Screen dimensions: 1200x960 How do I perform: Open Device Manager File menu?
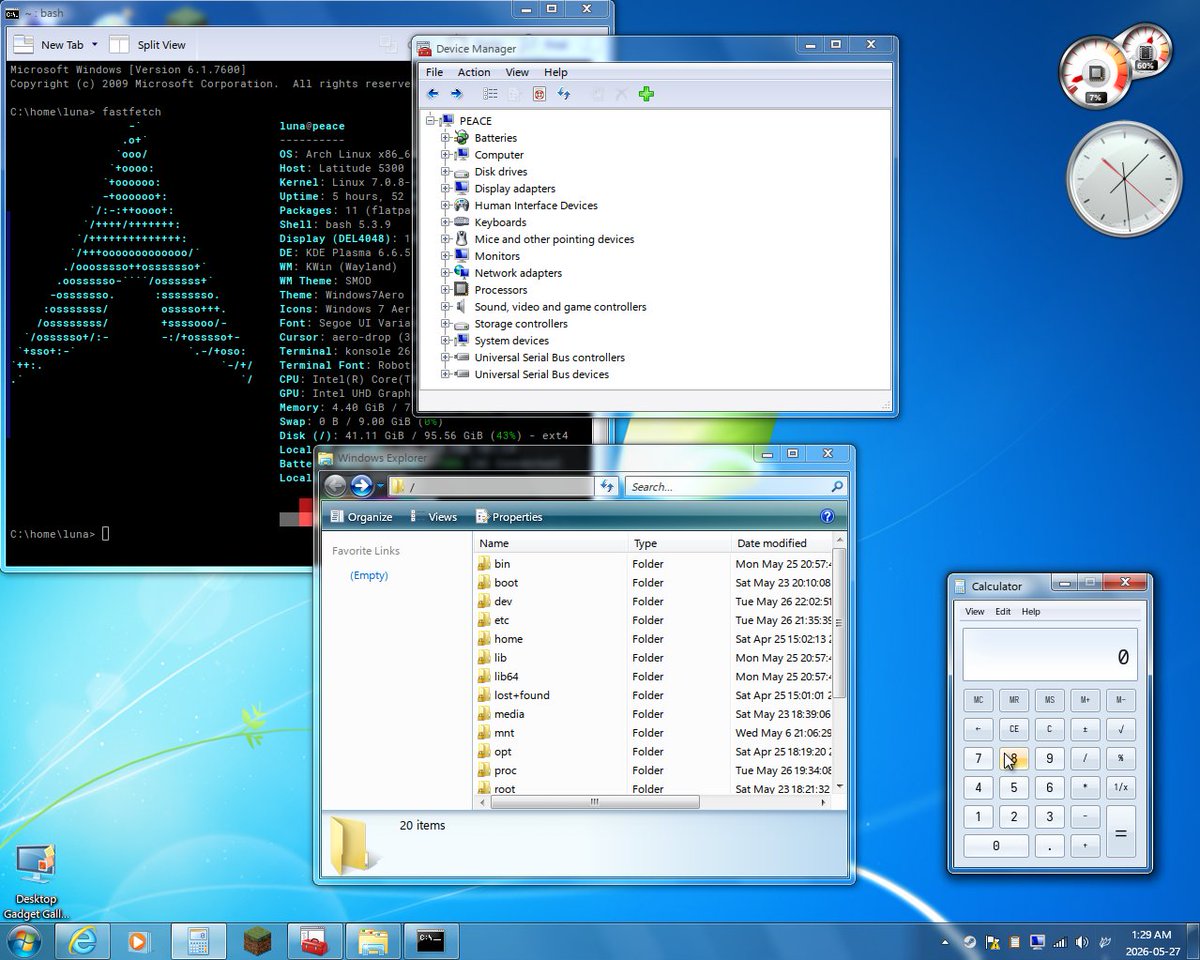tap(434, 72)
